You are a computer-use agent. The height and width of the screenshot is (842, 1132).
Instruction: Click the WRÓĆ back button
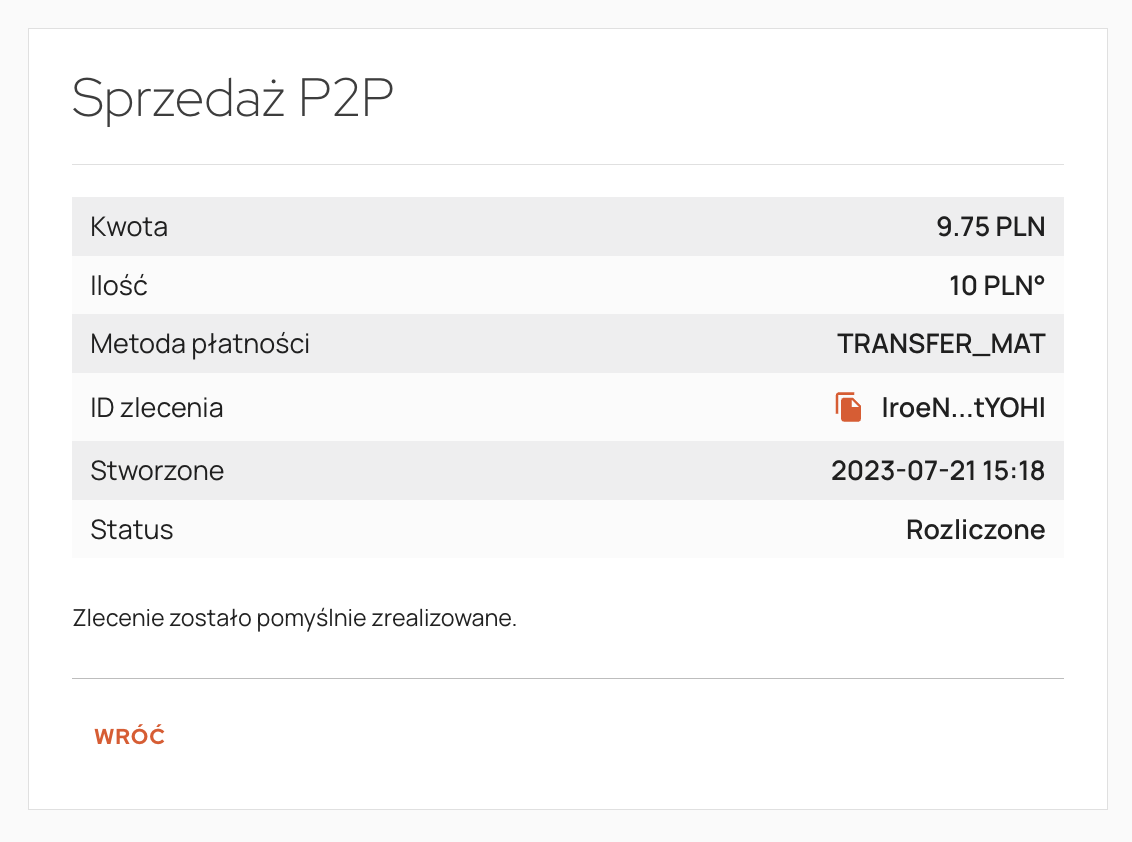click(x=129, y=737)
